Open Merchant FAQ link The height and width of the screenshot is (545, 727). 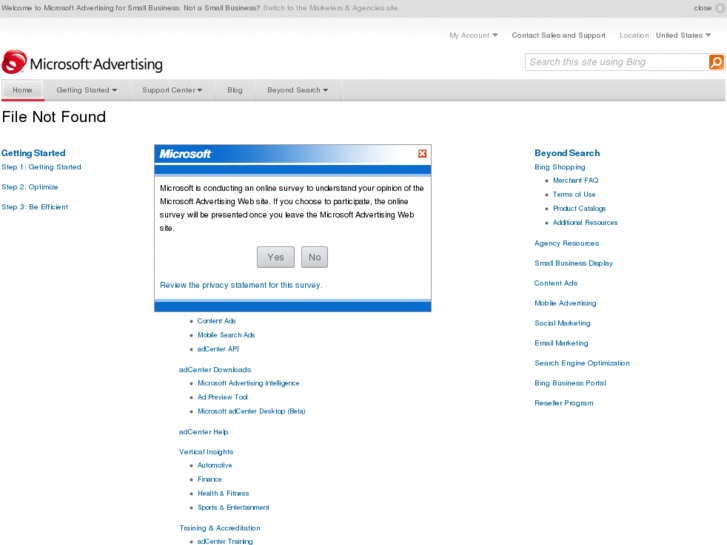[x=575, y=180]
